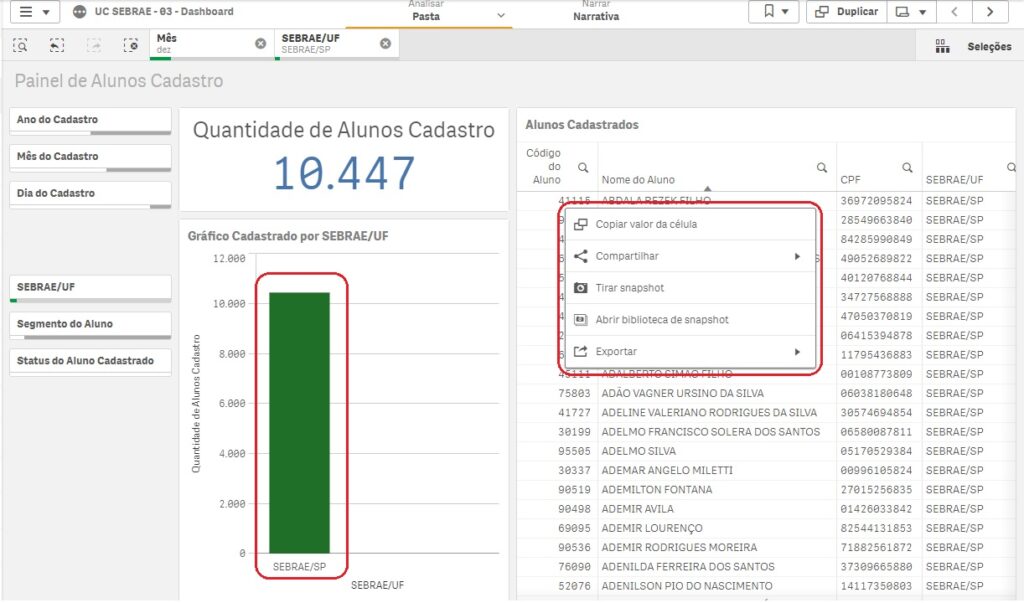The width and height of the screenshot is (1024, 603).
Task: Clear all selections icon
Action: (131, 45)
